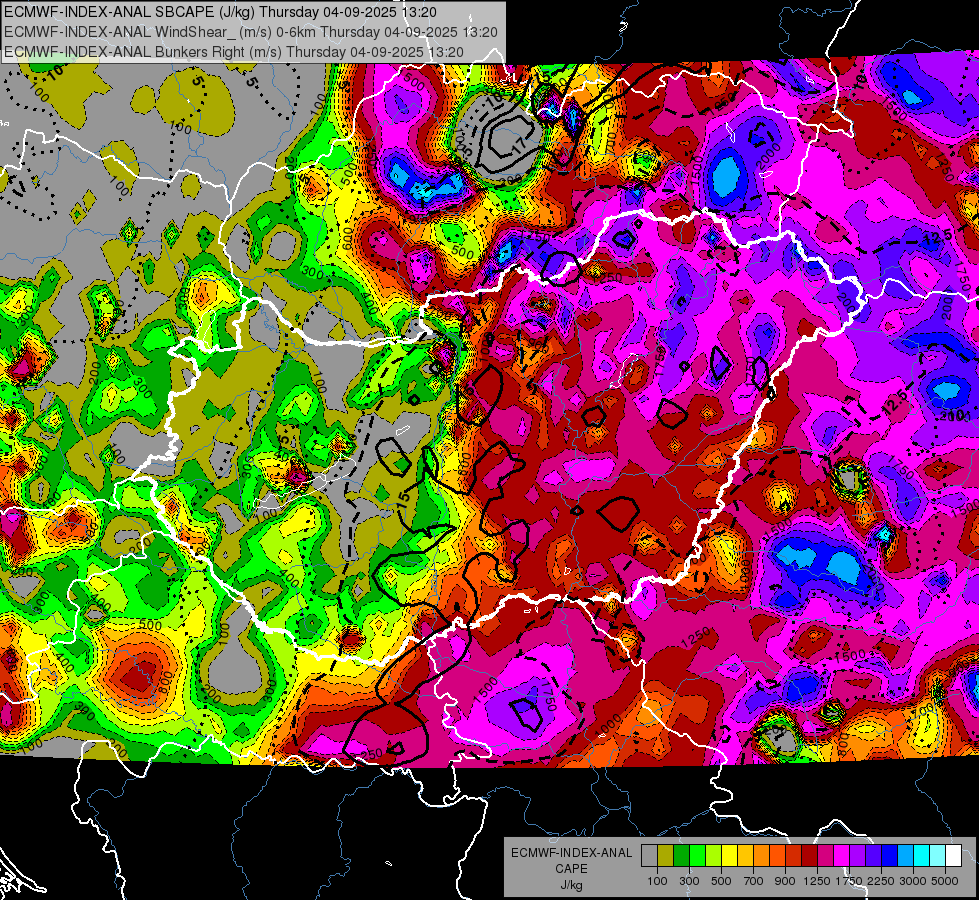Click the orange-red legend swatch left of 900
The image size is (979, 900).
tap(777, 856)
